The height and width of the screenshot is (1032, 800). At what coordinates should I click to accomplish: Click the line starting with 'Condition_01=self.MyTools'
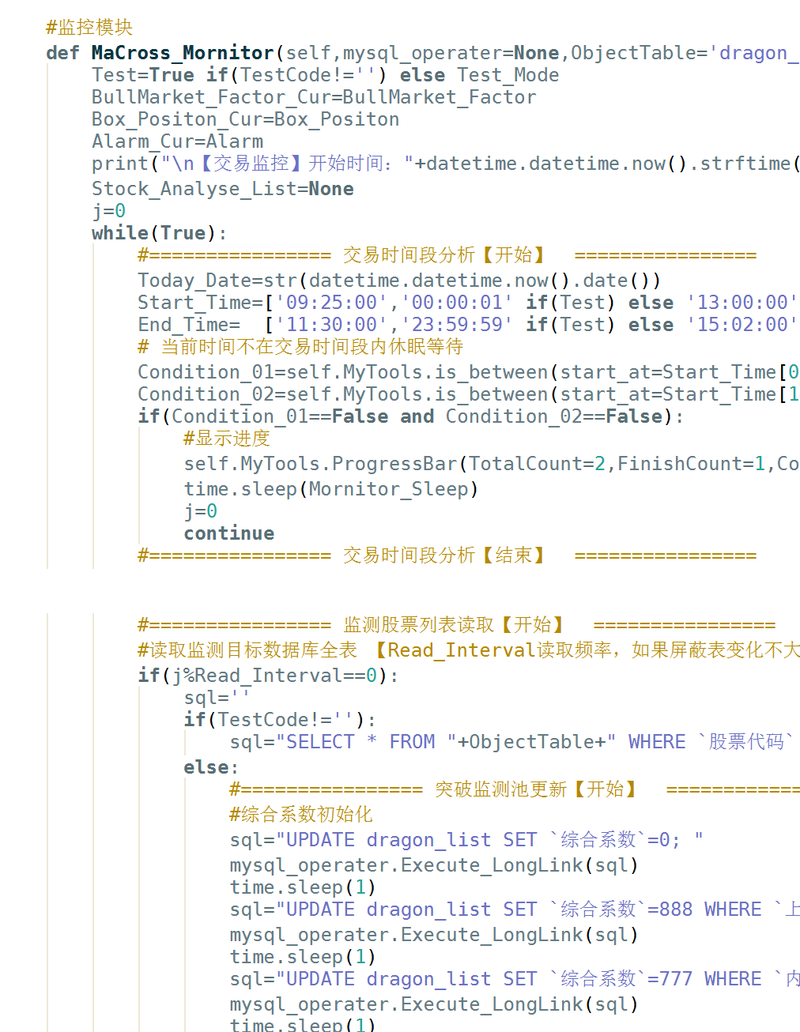tap(468, 372)
